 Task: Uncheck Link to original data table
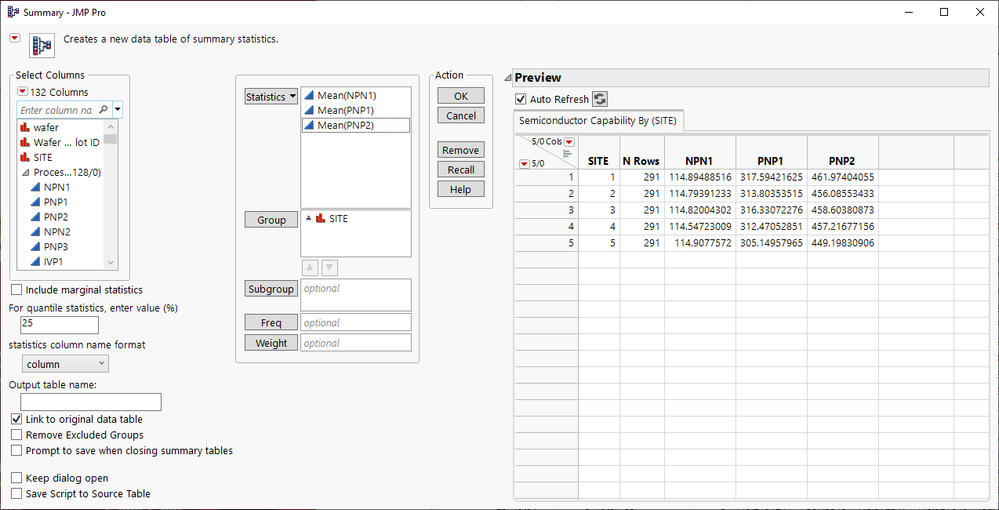[x=17, y=419]
